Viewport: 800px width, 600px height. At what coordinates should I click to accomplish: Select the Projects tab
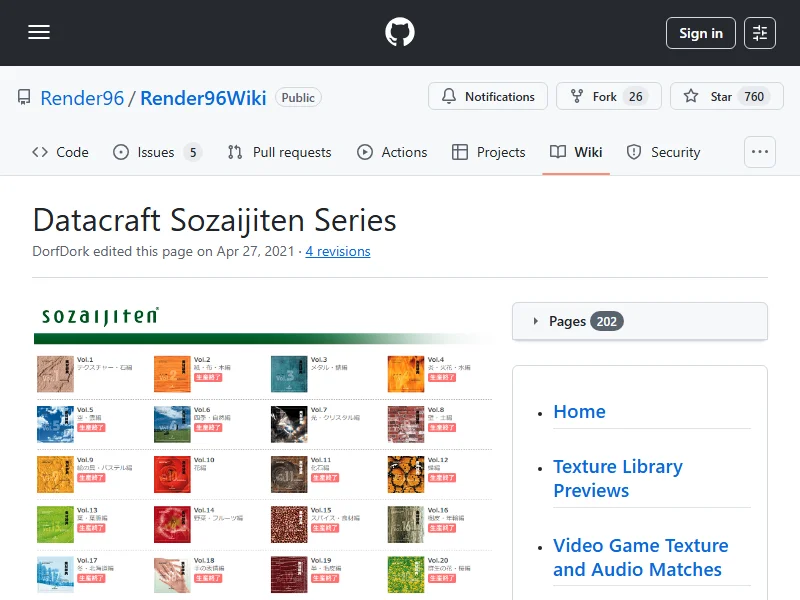488,152
